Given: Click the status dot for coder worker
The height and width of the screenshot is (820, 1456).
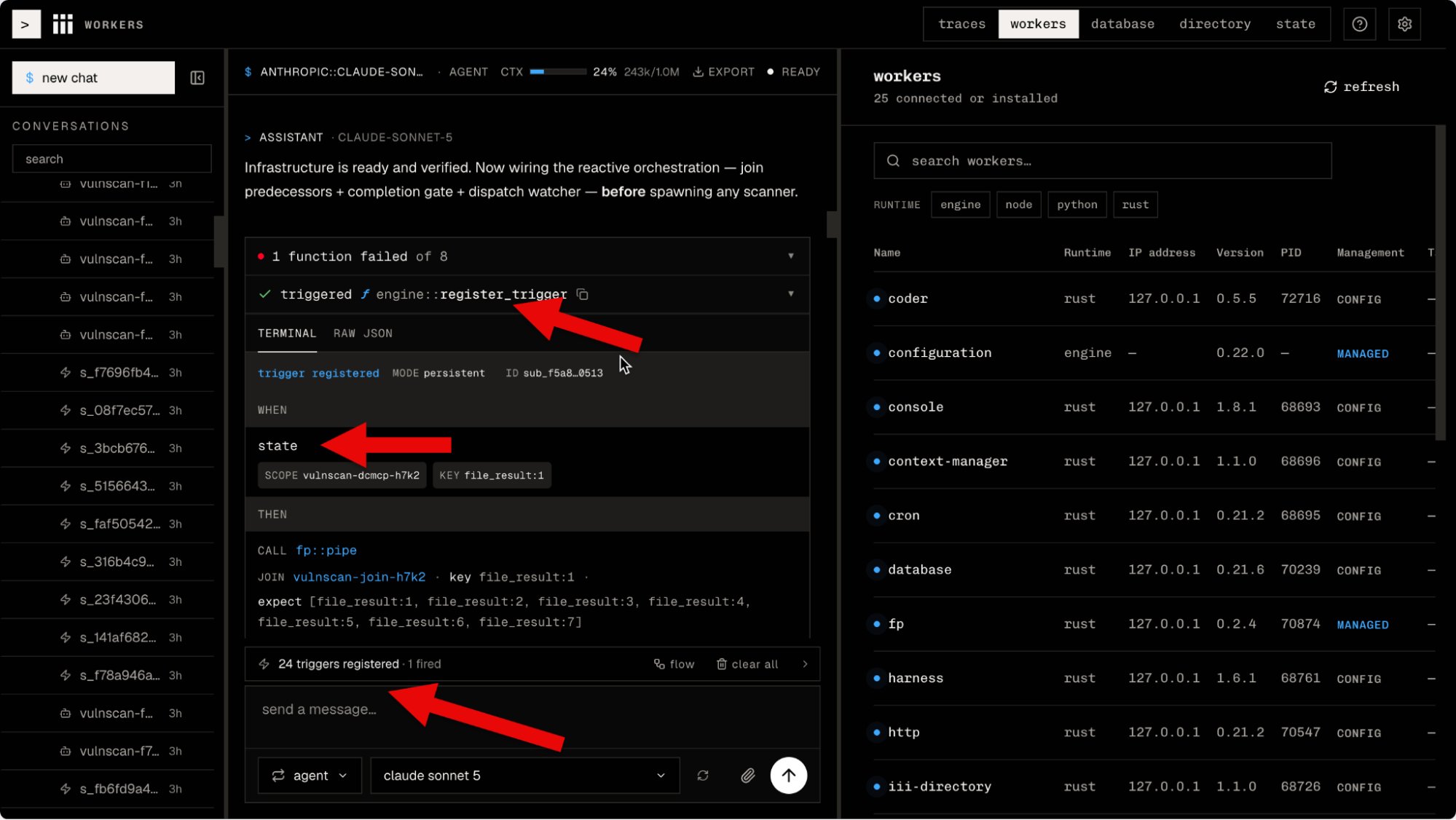Looking at the screenshot, I should [x=877, y=299].
